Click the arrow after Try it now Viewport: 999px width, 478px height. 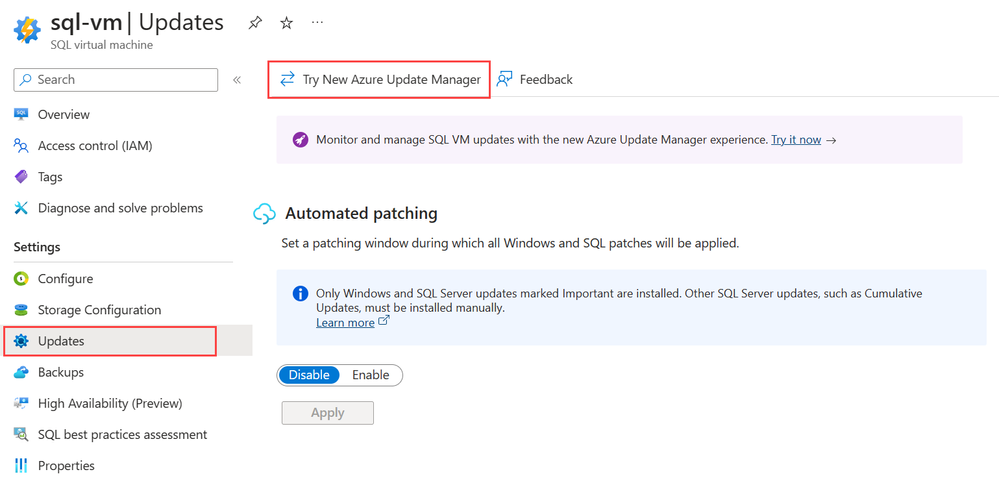point(831,140)
